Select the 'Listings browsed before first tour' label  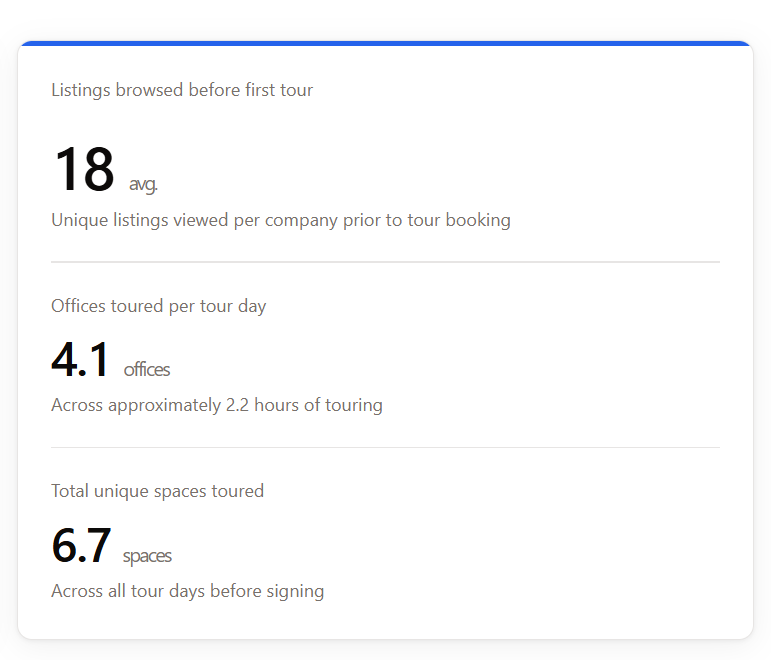click(182, 90)
